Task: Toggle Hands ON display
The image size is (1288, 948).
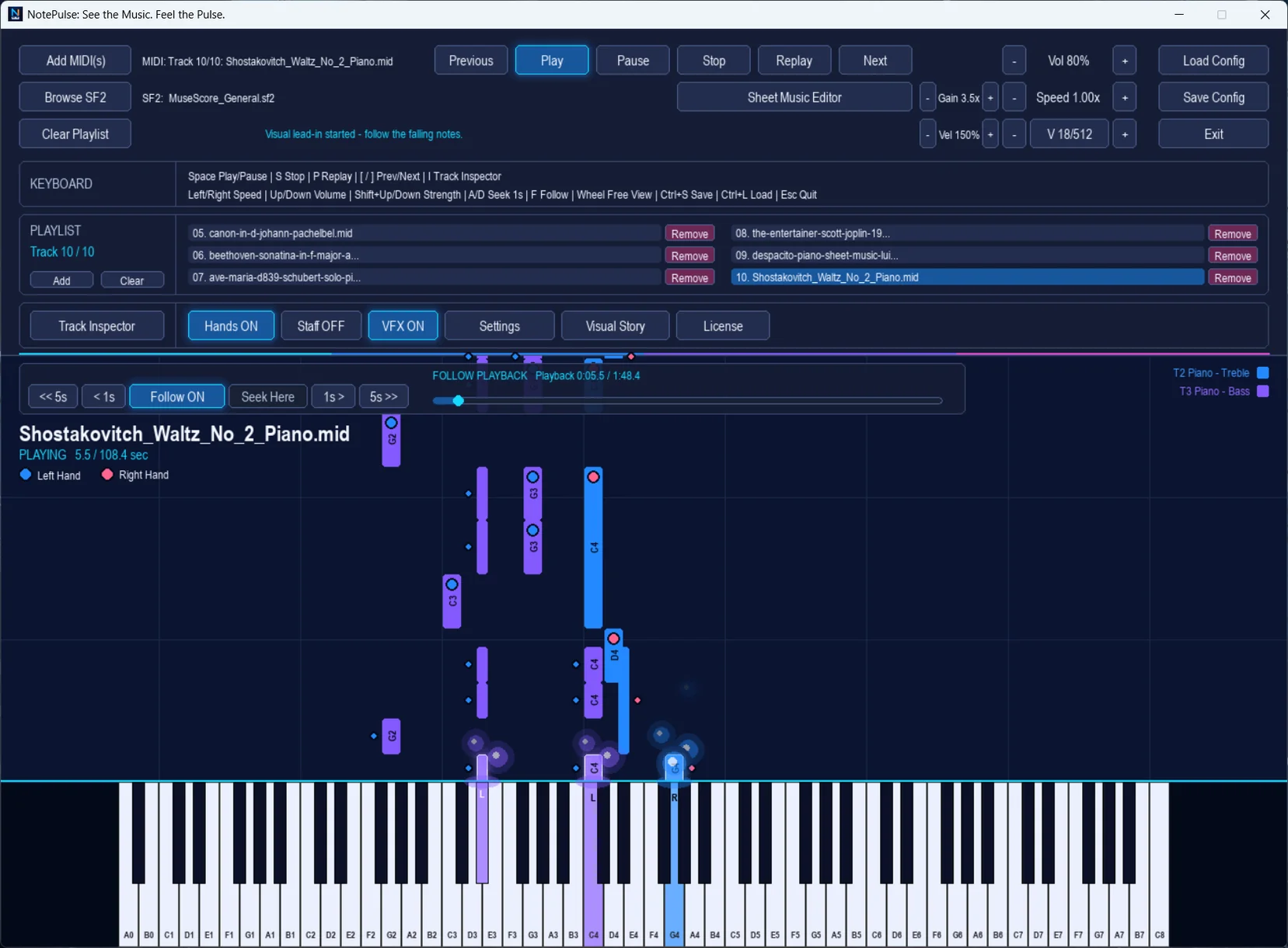Action: (231, 326)
